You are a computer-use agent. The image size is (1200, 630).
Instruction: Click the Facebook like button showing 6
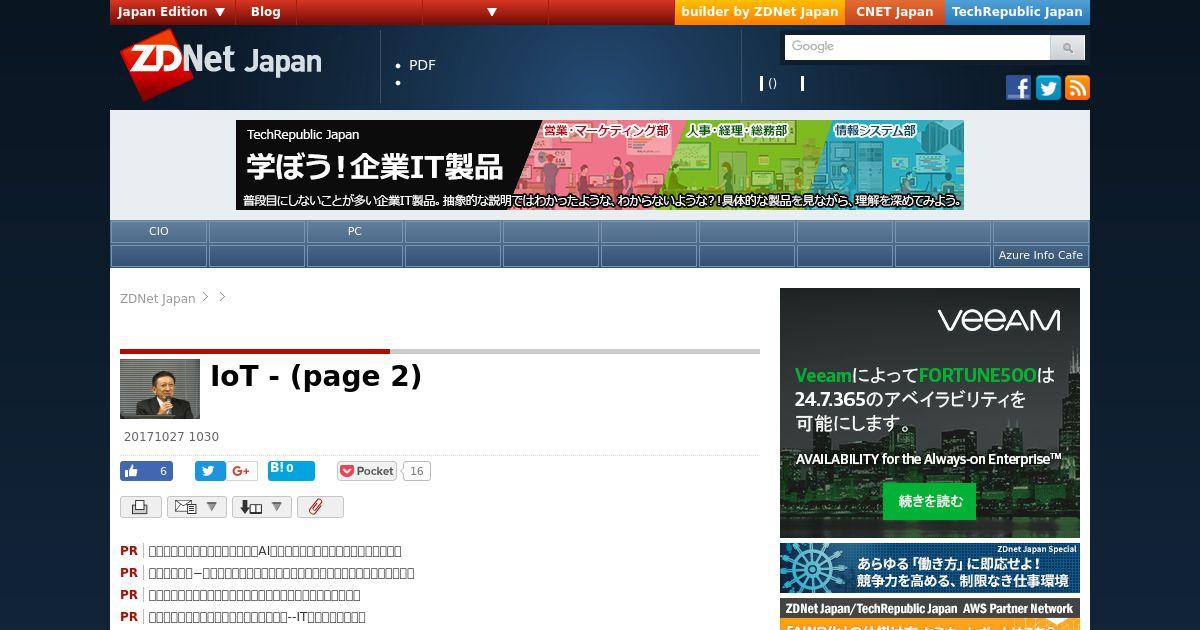pyautogui.click(x=146, y=471)
